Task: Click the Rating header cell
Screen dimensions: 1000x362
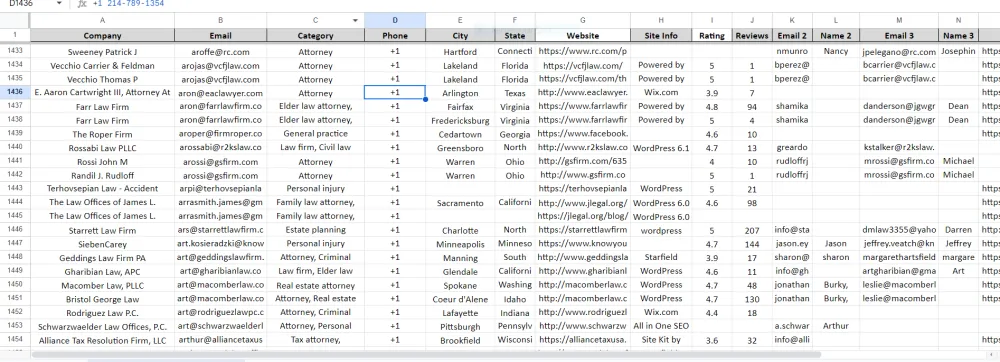Action: point(712,36)
